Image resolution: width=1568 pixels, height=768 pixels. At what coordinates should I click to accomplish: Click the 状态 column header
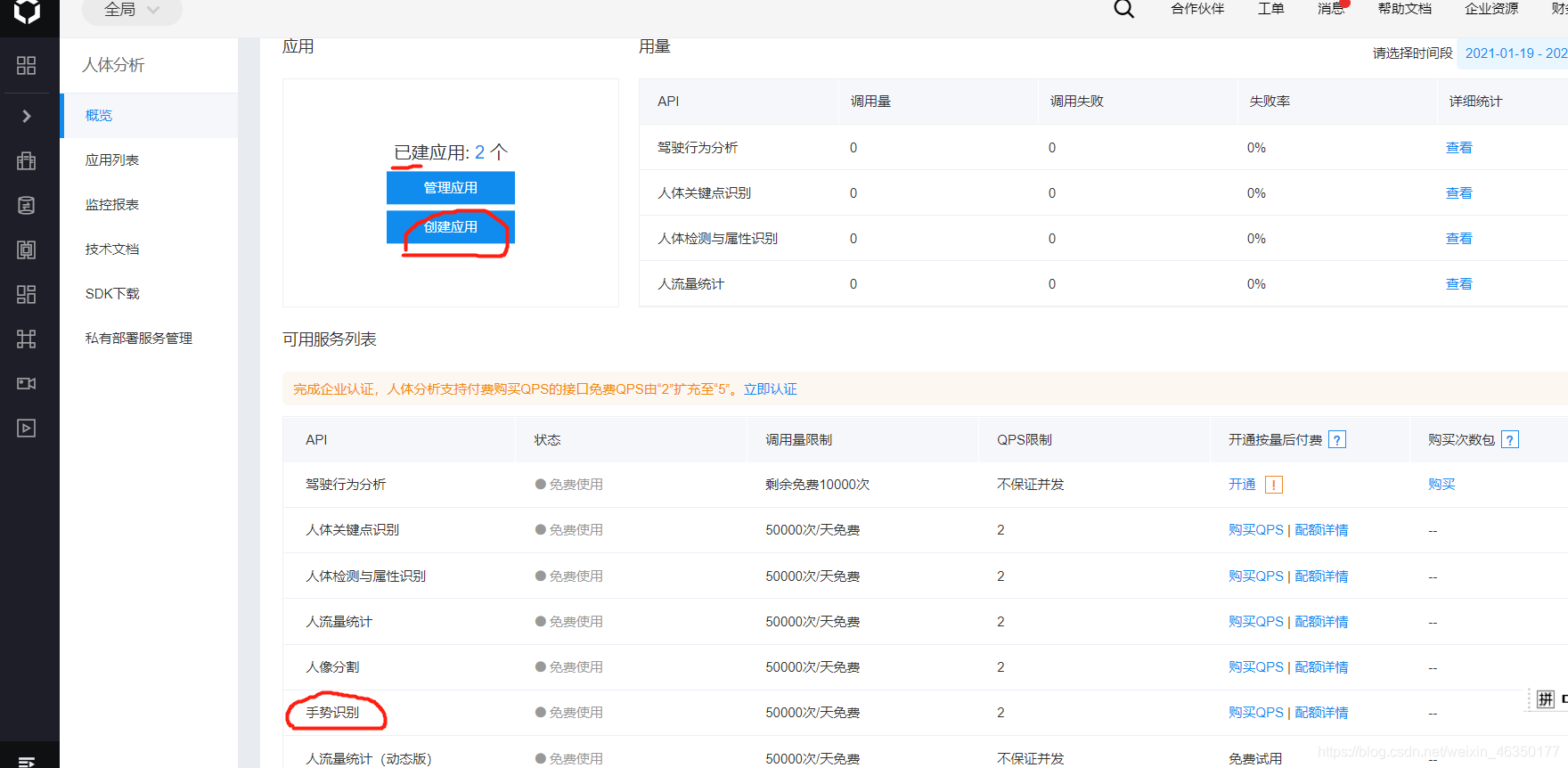[x=547, y=440]
